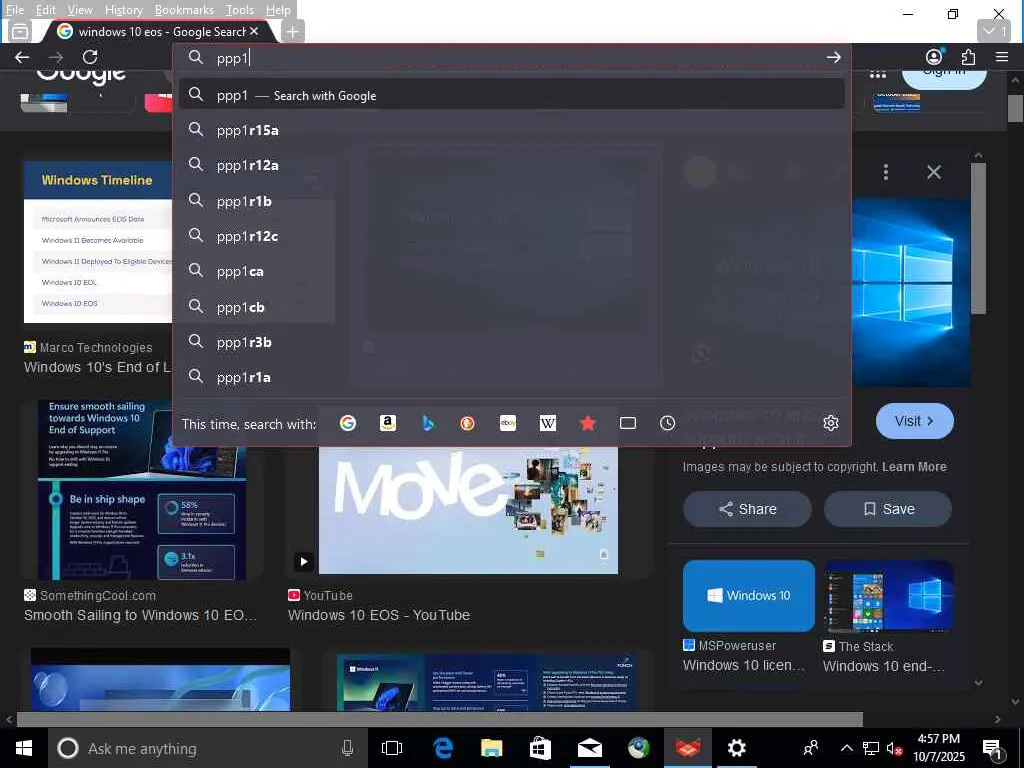
Task: Open Mail app from the taskbar
Action: (x=590, y=748)
